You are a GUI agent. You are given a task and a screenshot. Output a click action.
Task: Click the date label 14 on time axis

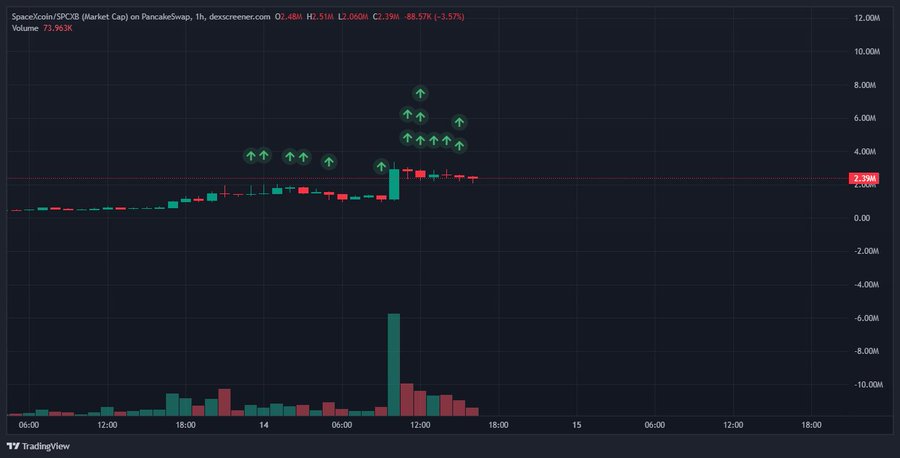[263, 425]
